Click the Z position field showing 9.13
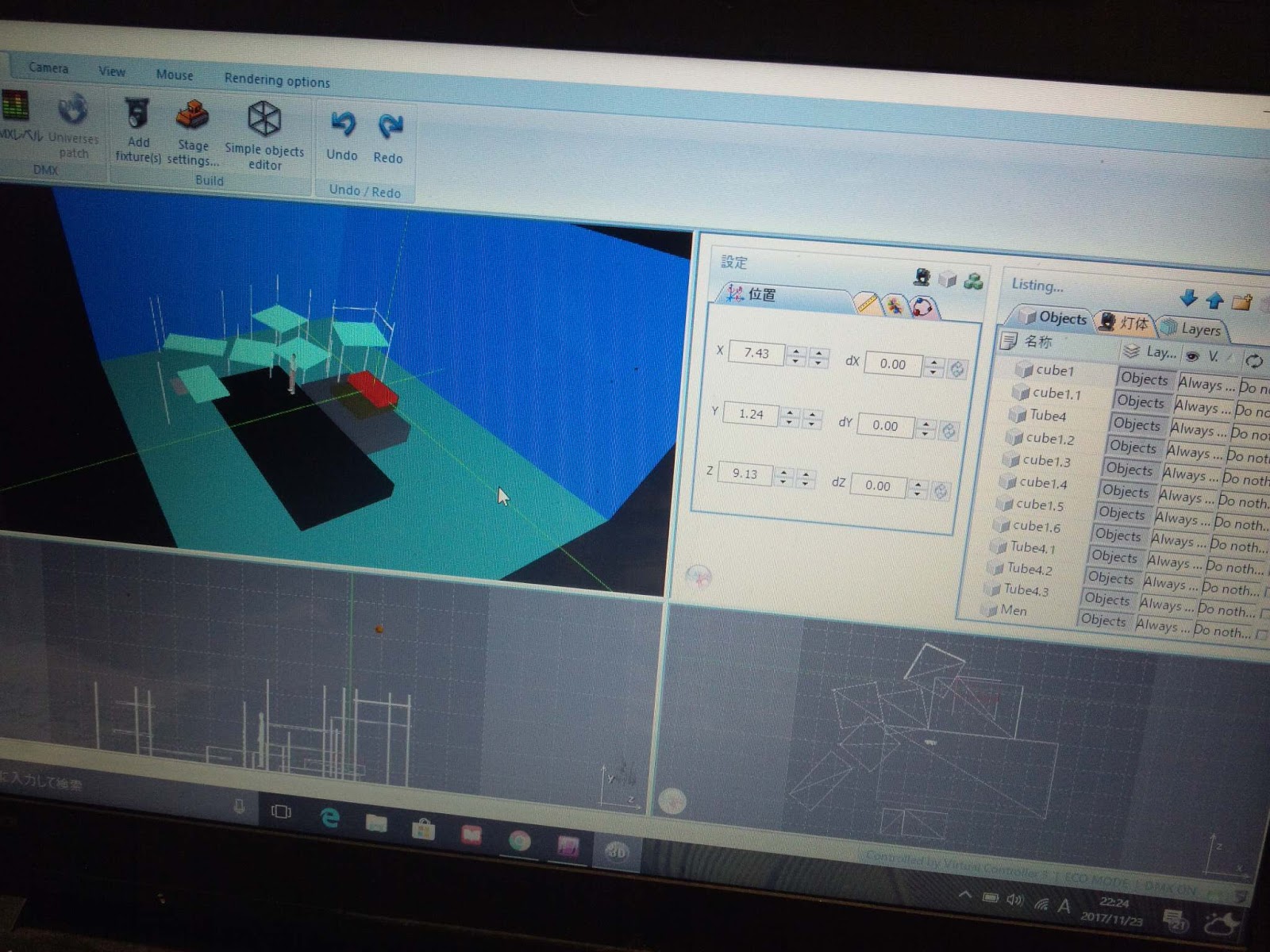This screenshot has height=952, width=1270. (744, 474)
